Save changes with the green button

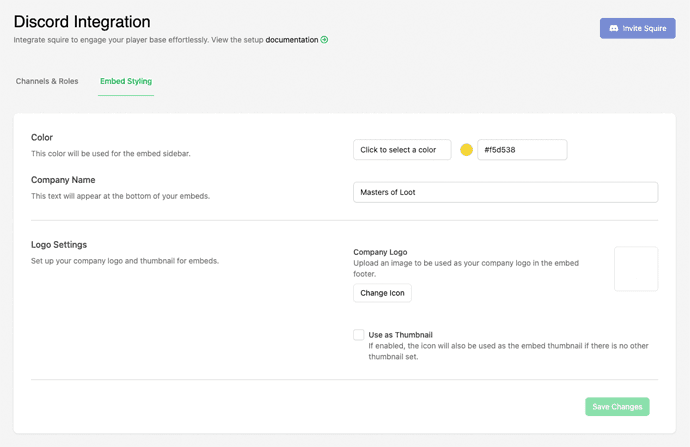click(617, 407)
